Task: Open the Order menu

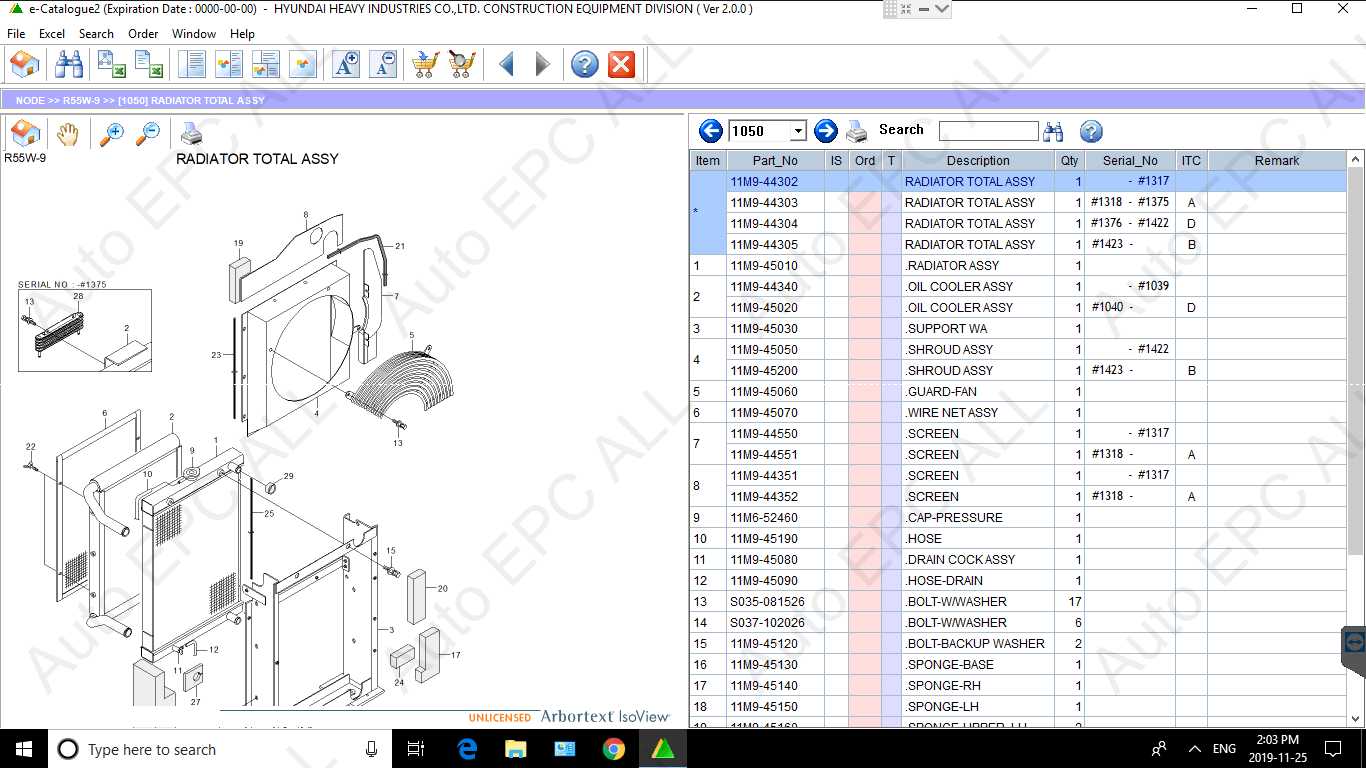Action: pyautogui.click(x=143, y=33)
